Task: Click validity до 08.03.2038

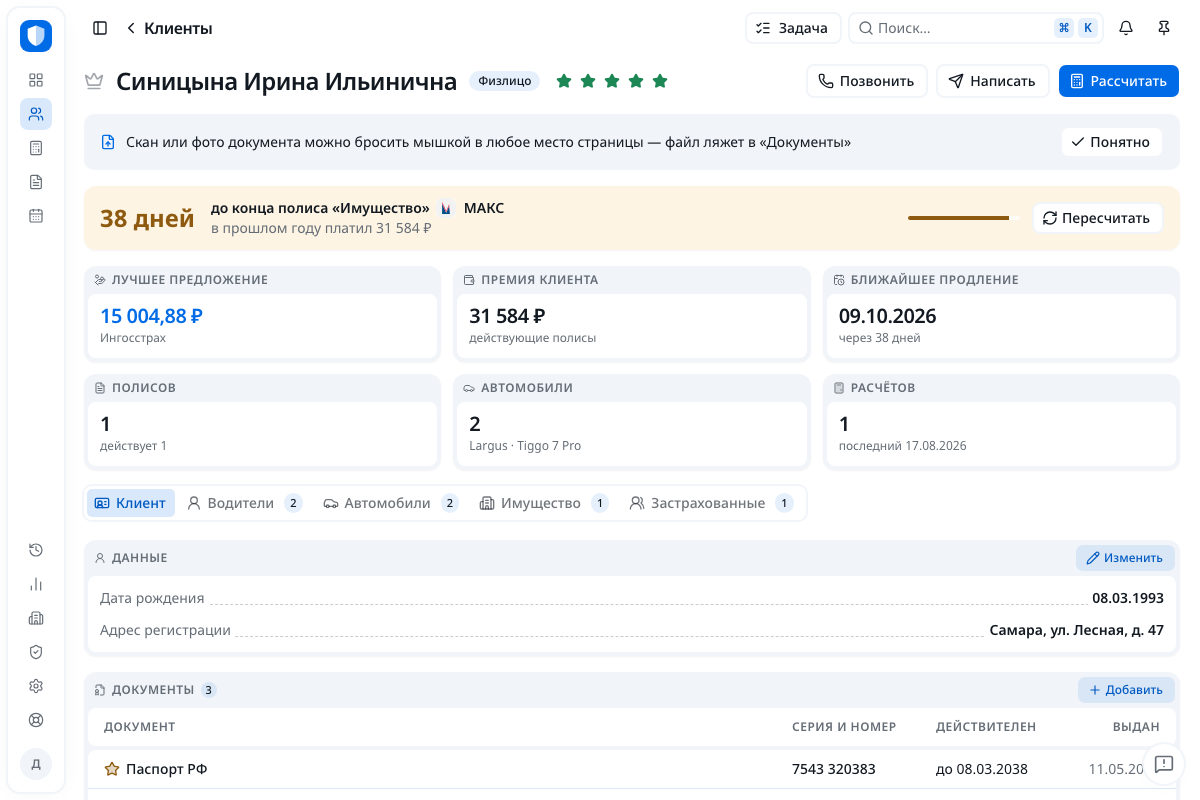Action: 982,769
